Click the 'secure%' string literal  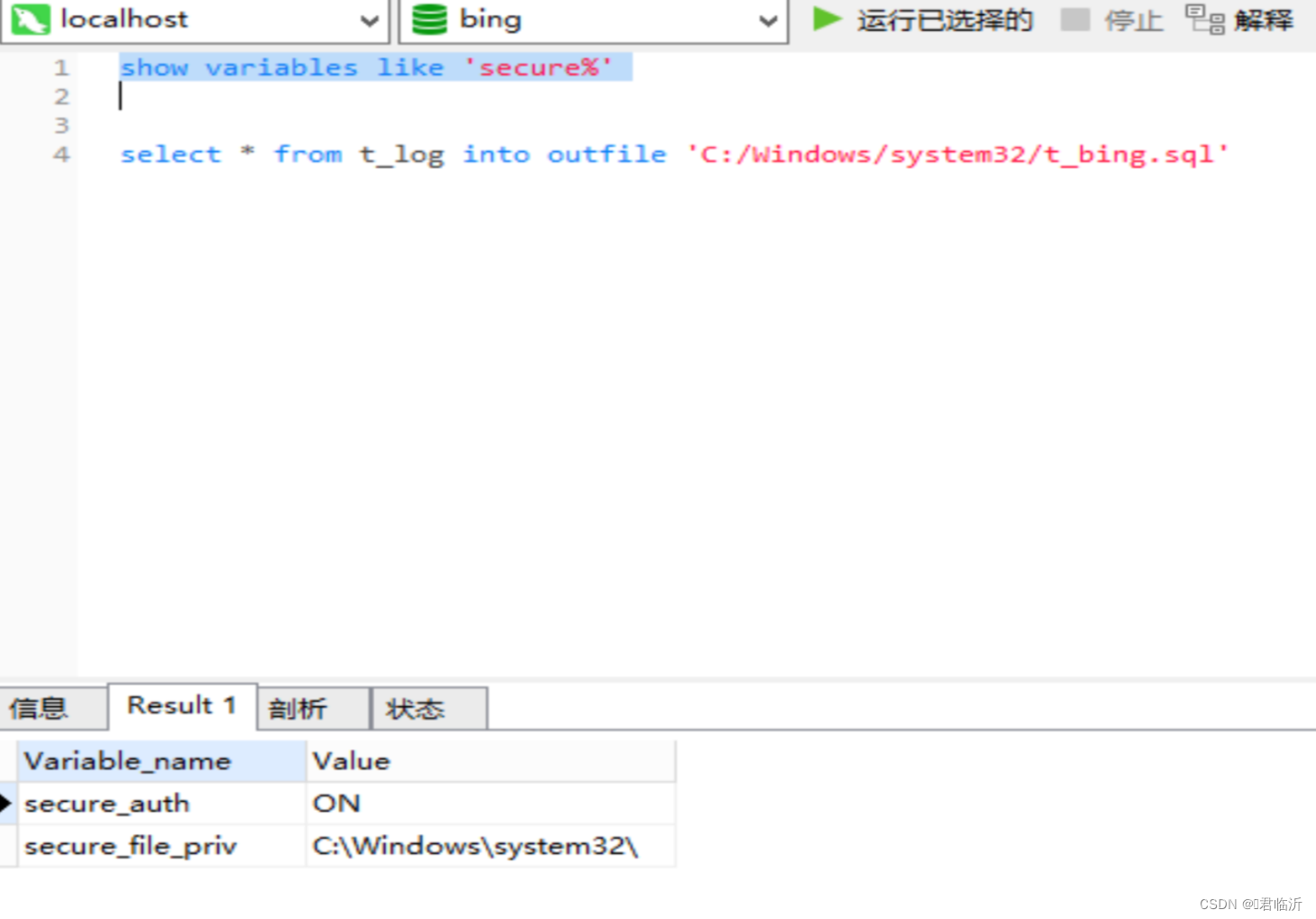tap(538, 68)
